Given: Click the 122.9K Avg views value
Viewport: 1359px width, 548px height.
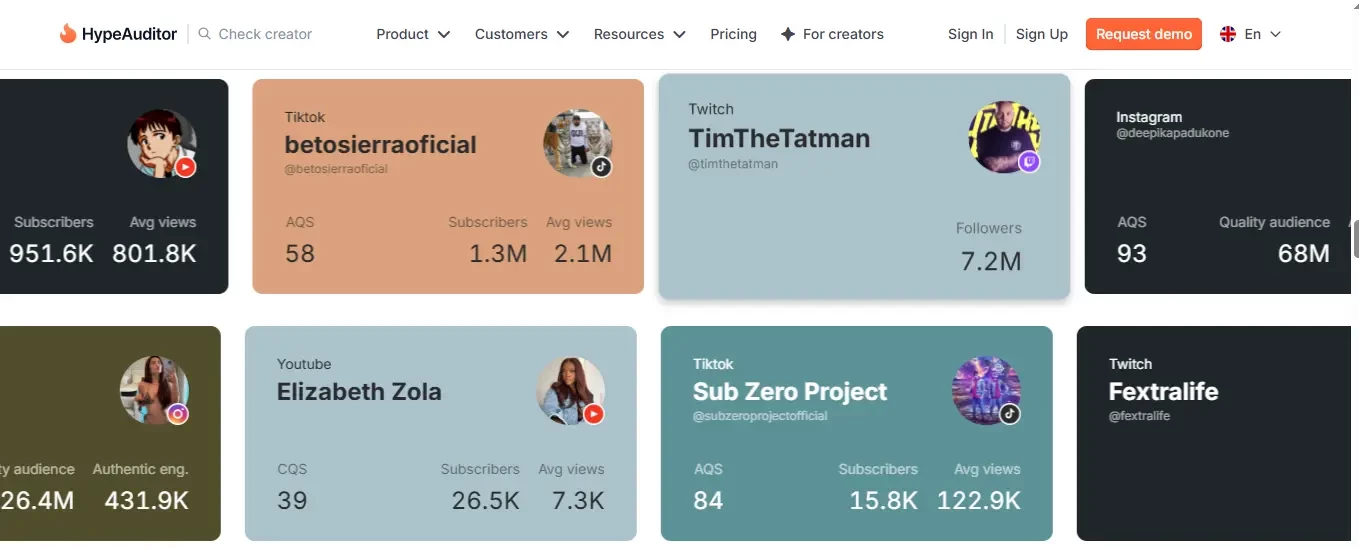Looking at the screenshot, I should 979,501.
